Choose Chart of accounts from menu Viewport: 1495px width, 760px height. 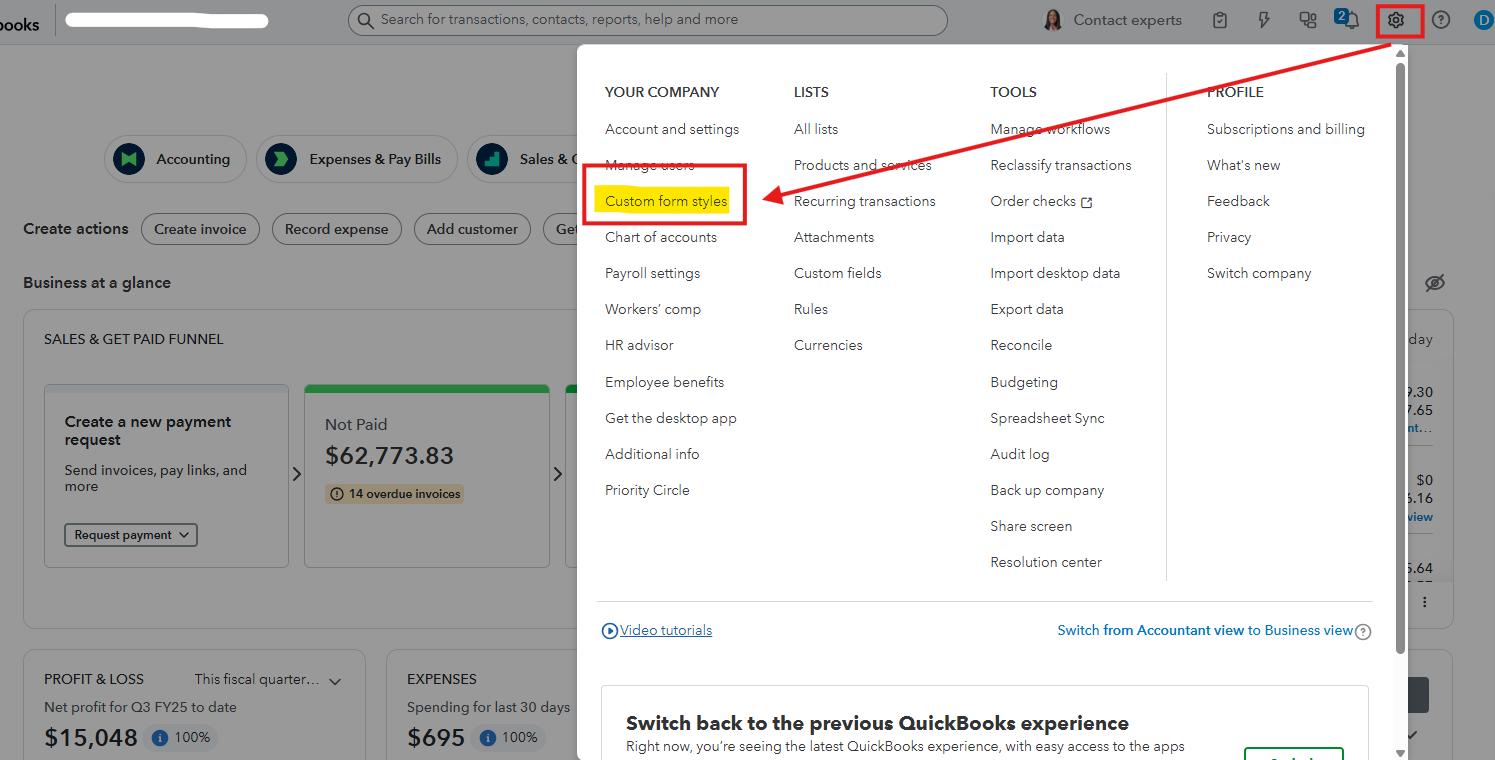661,237
